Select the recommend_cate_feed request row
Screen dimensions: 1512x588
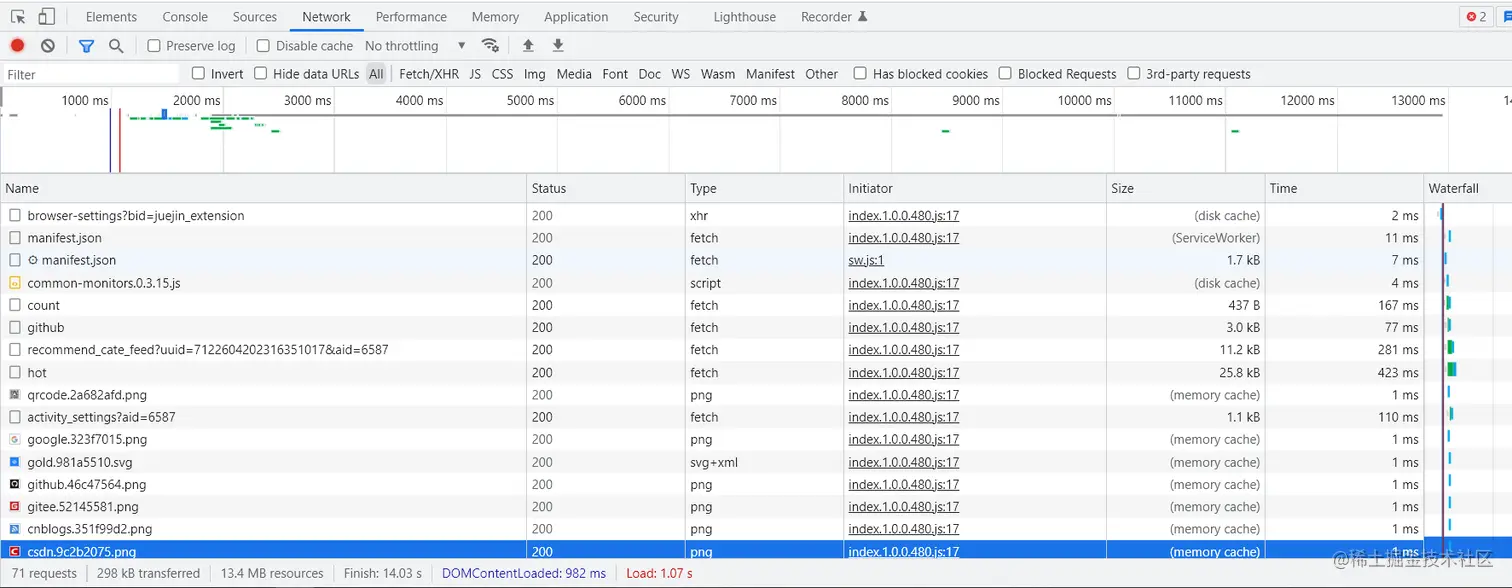(756, 350)
